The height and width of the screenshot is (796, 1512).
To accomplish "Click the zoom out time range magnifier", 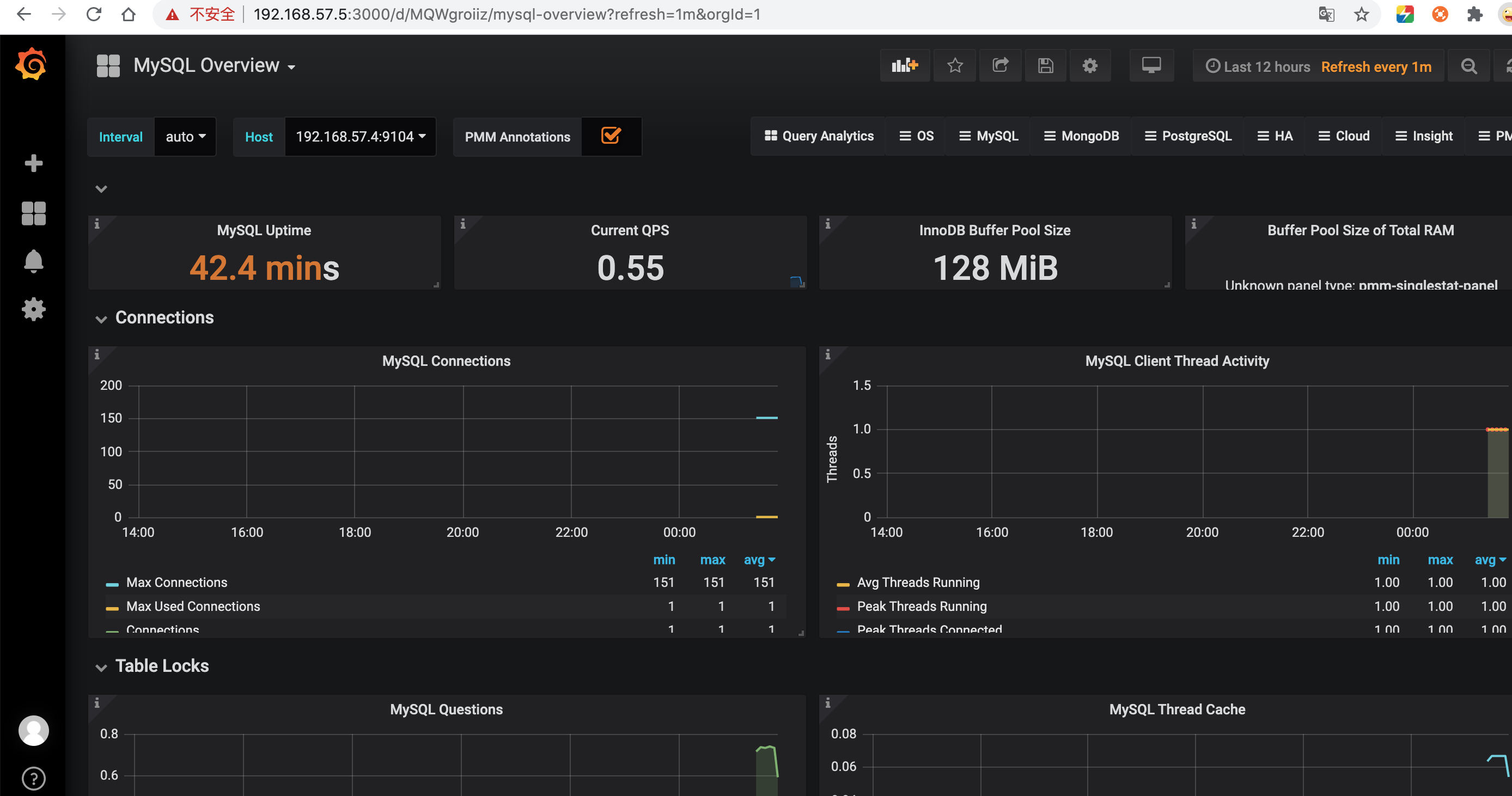I will coord(1468,66).
